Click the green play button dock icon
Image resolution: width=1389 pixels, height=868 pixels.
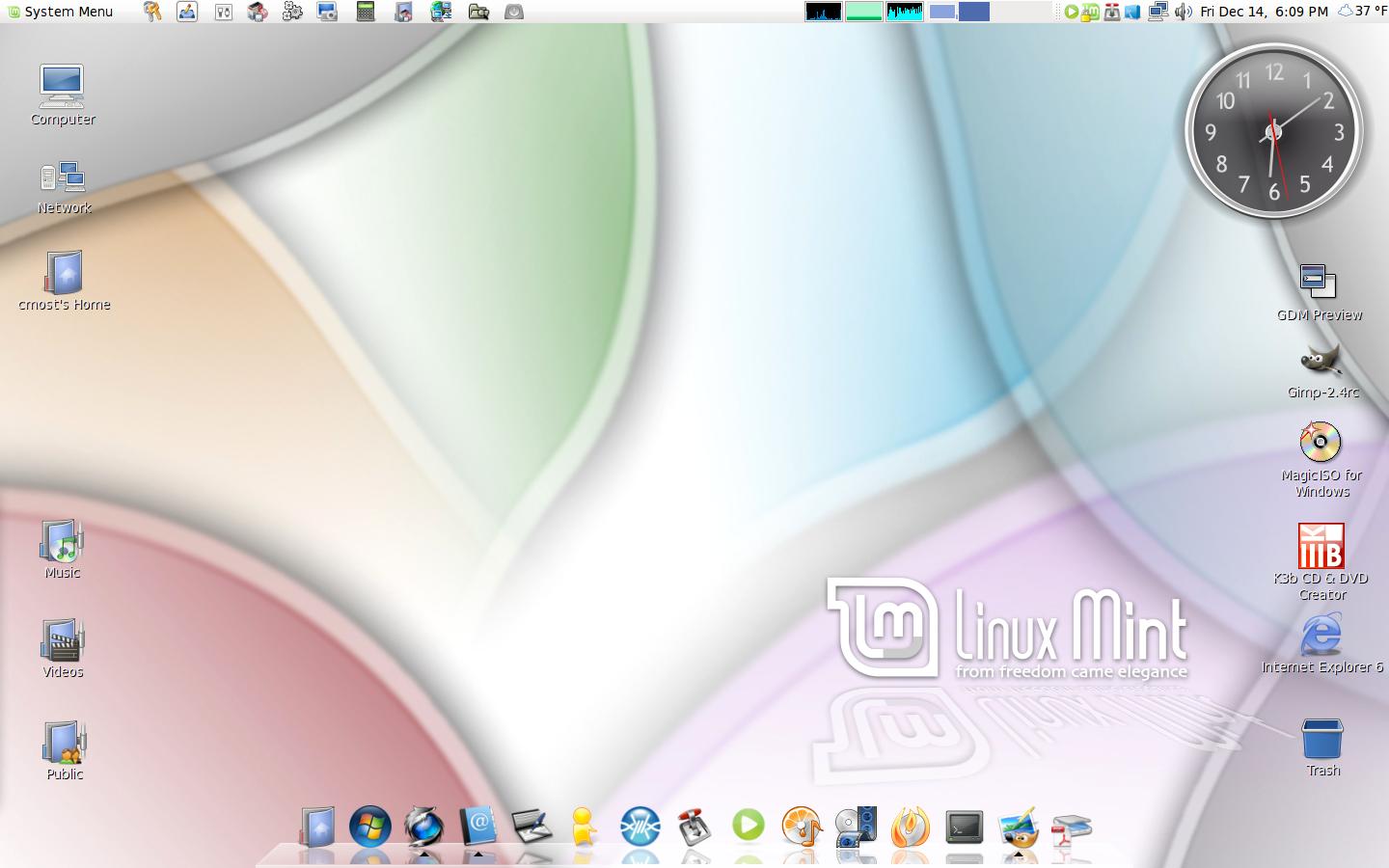click(749, 826)
